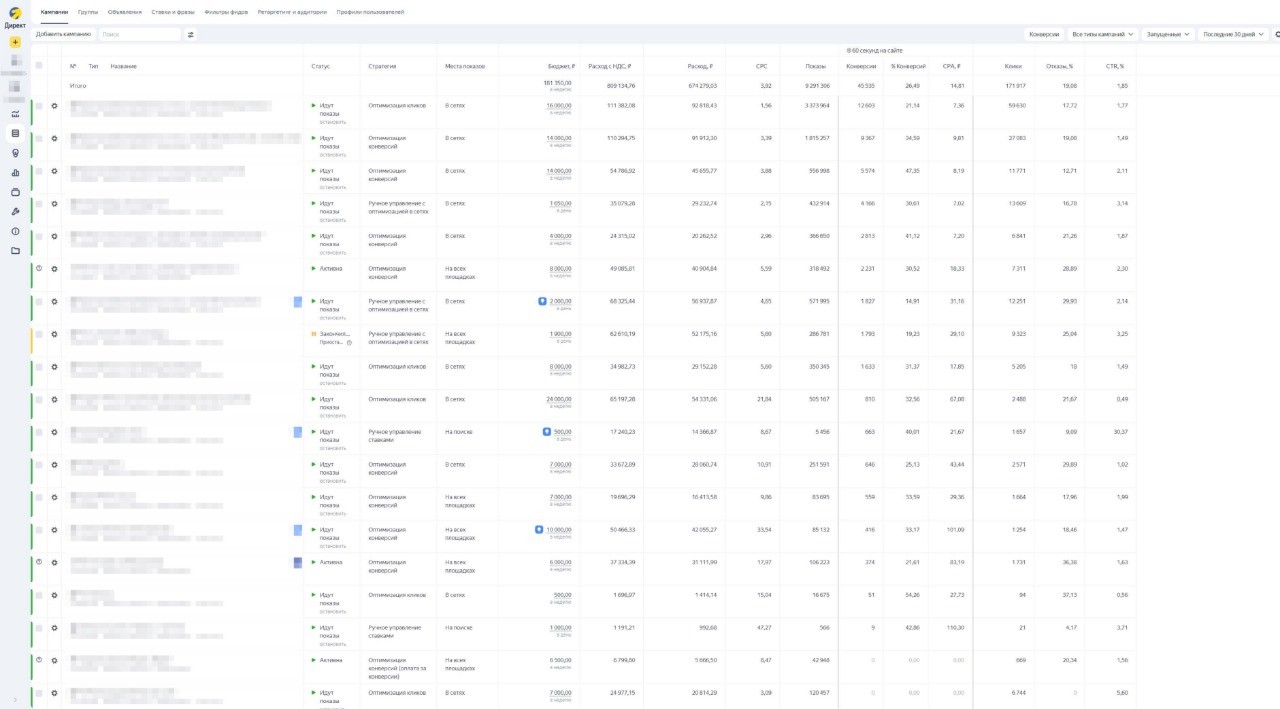Image resolution: width=1280 pixels, height=709 pixels.
Task: Sort by the CTR, % column header
Action: 1114,66
